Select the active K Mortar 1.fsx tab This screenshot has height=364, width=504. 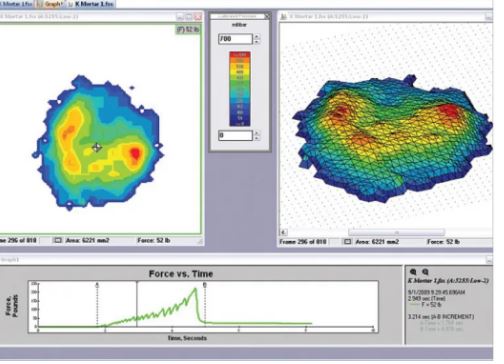click(91, 4)
